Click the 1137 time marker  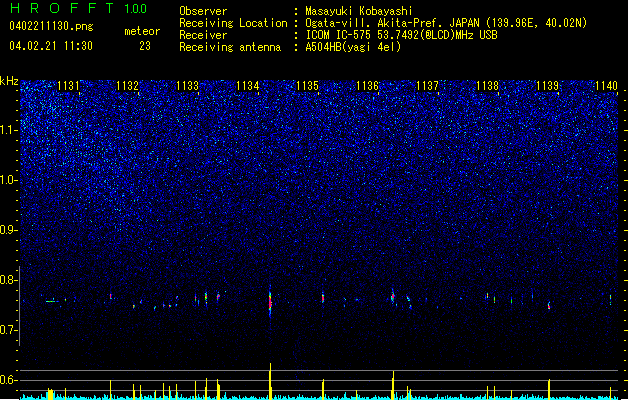(428, 86)
